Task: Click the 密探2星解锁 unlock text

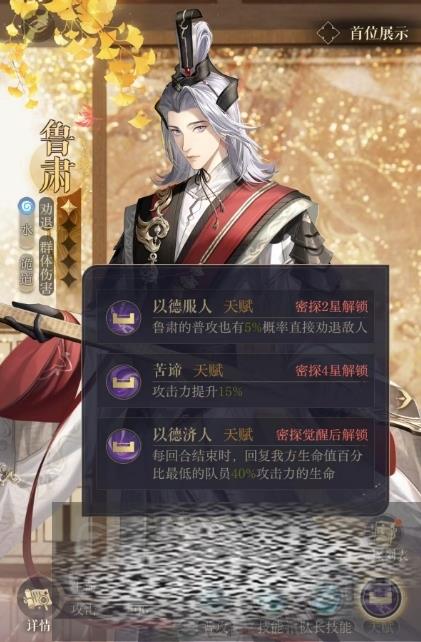Action: click(x=332, y=307)
